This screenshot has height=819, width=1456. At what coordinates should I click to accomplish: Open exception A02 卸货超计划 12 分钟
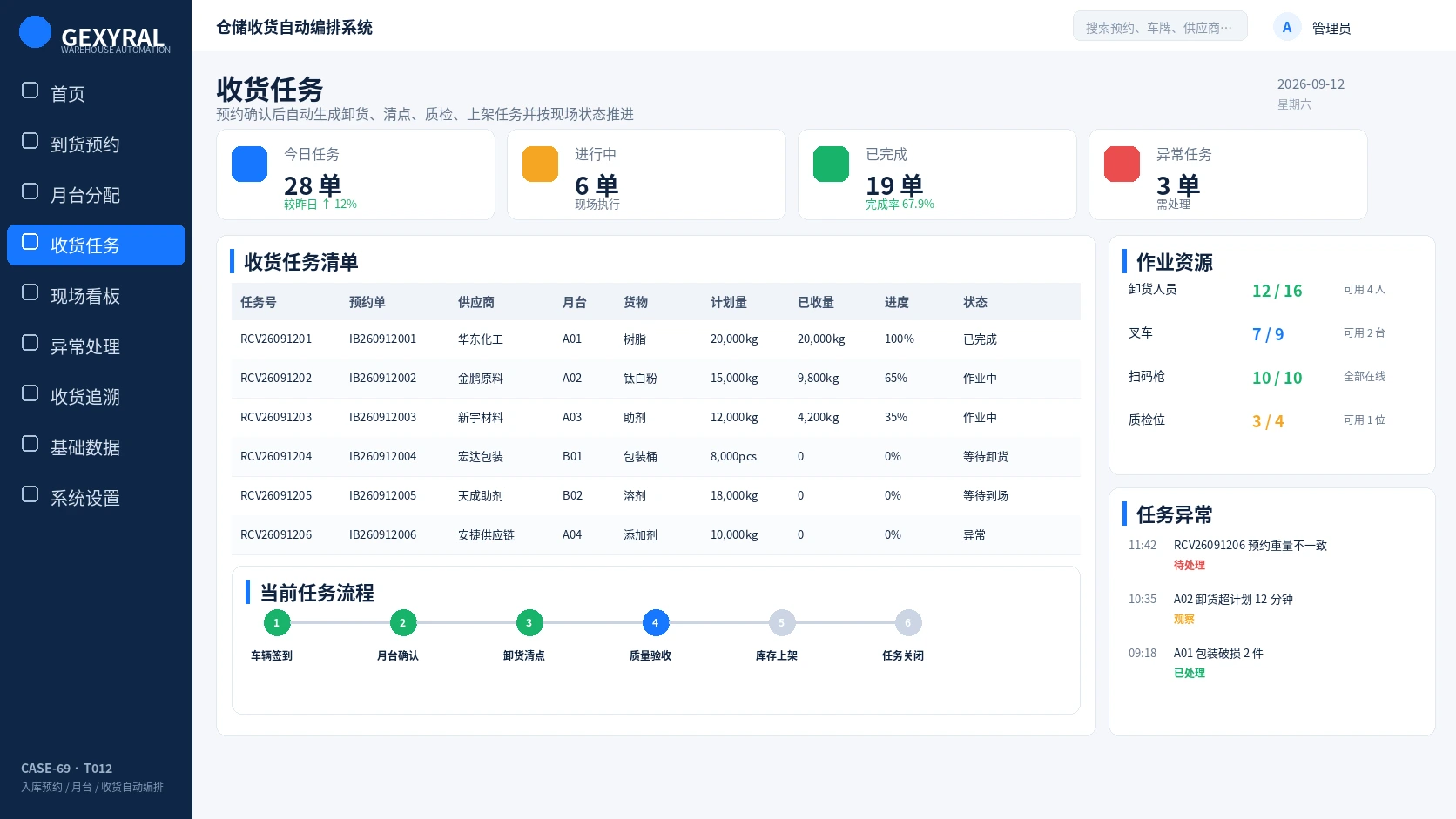(x=1233, y=600)
